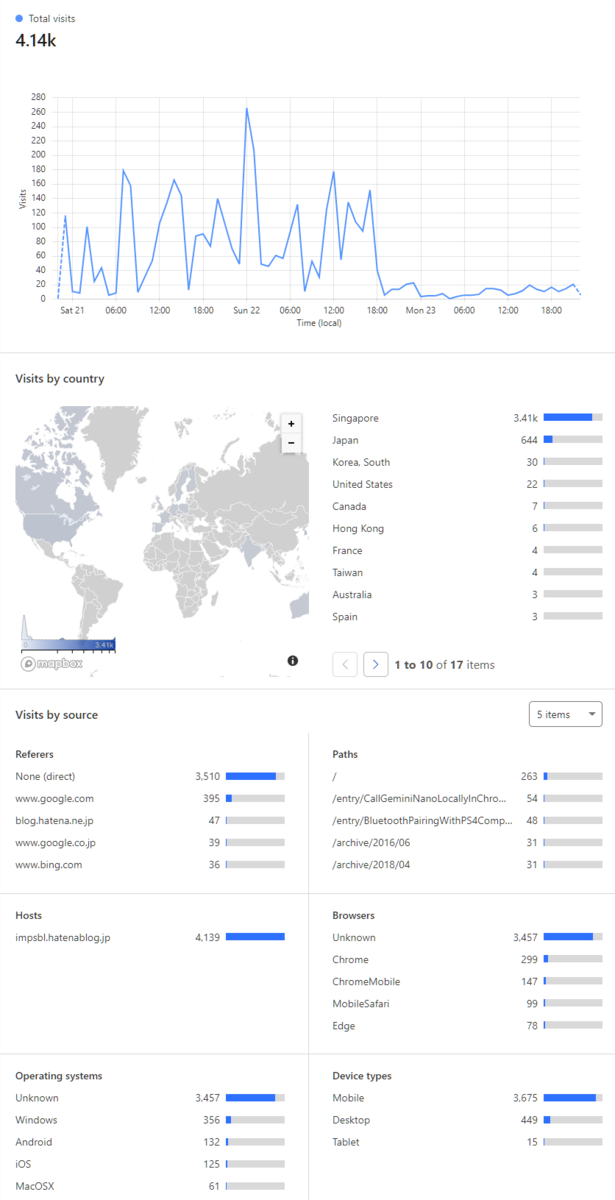Toggle the Total visits legend dot

click(20, 19)
